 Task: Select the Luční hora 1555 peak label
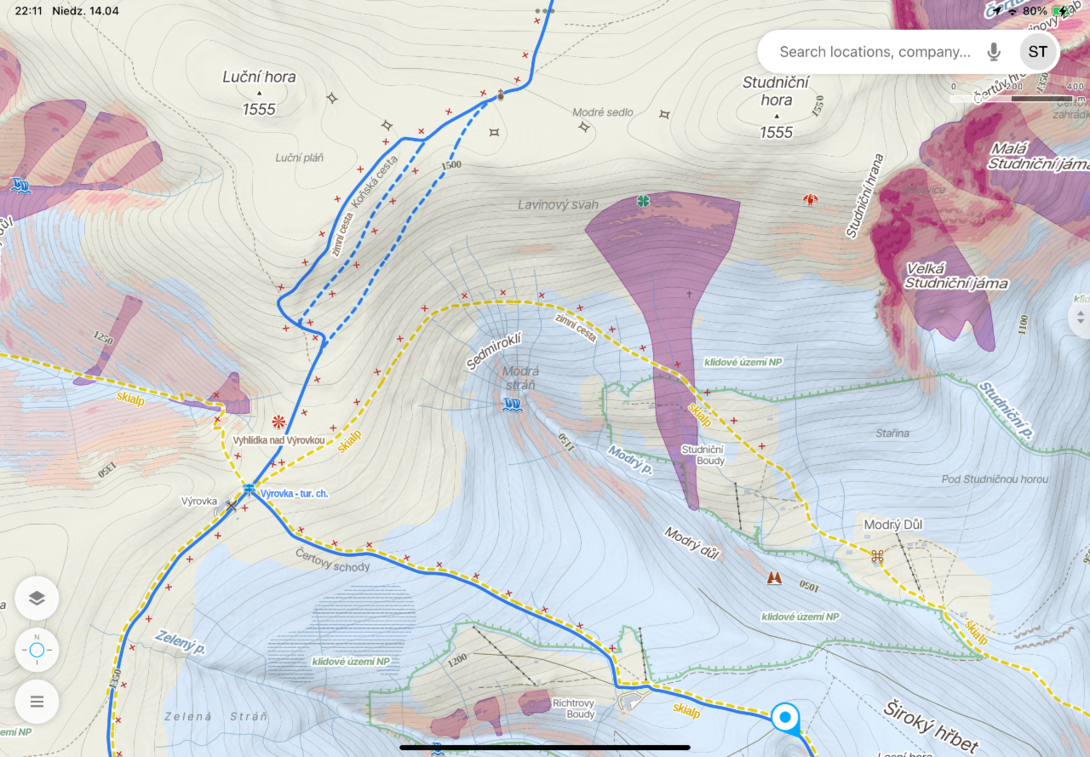tap(259, 92)
